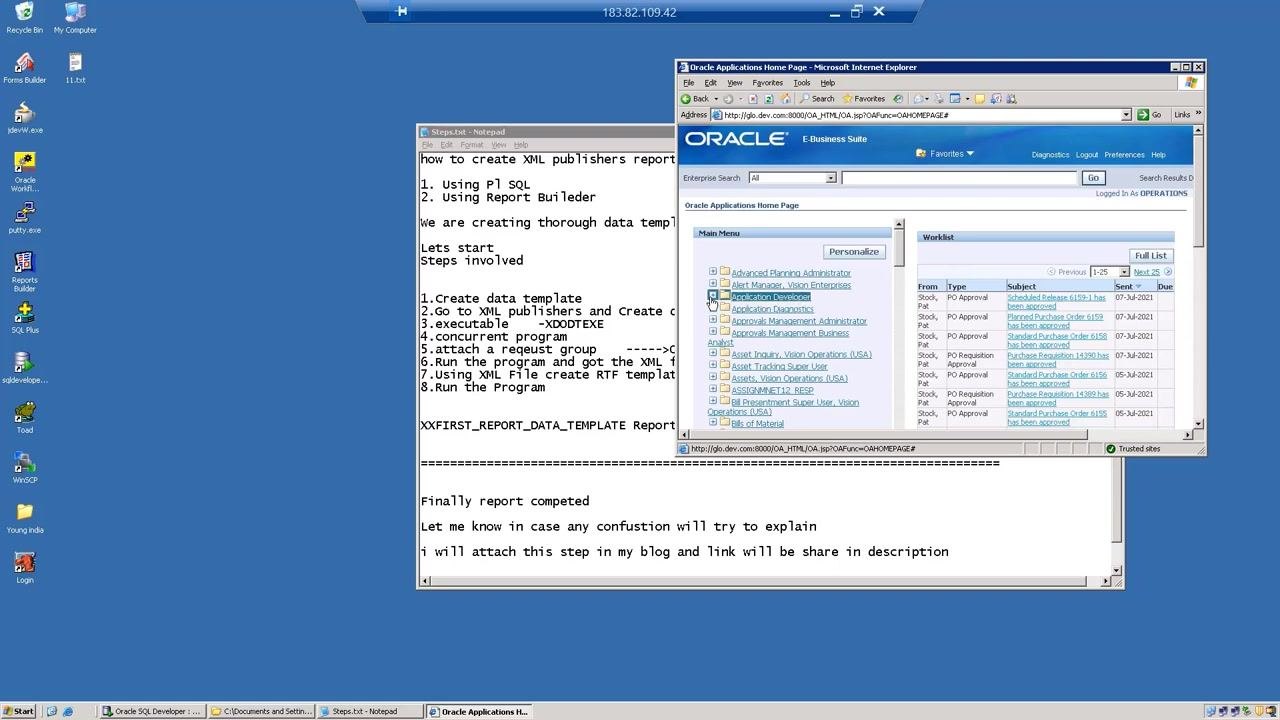The height and width of the screenshot is (720, 1280).
Task: Open the Format menu in Notepad
Action: coord(472,145)
